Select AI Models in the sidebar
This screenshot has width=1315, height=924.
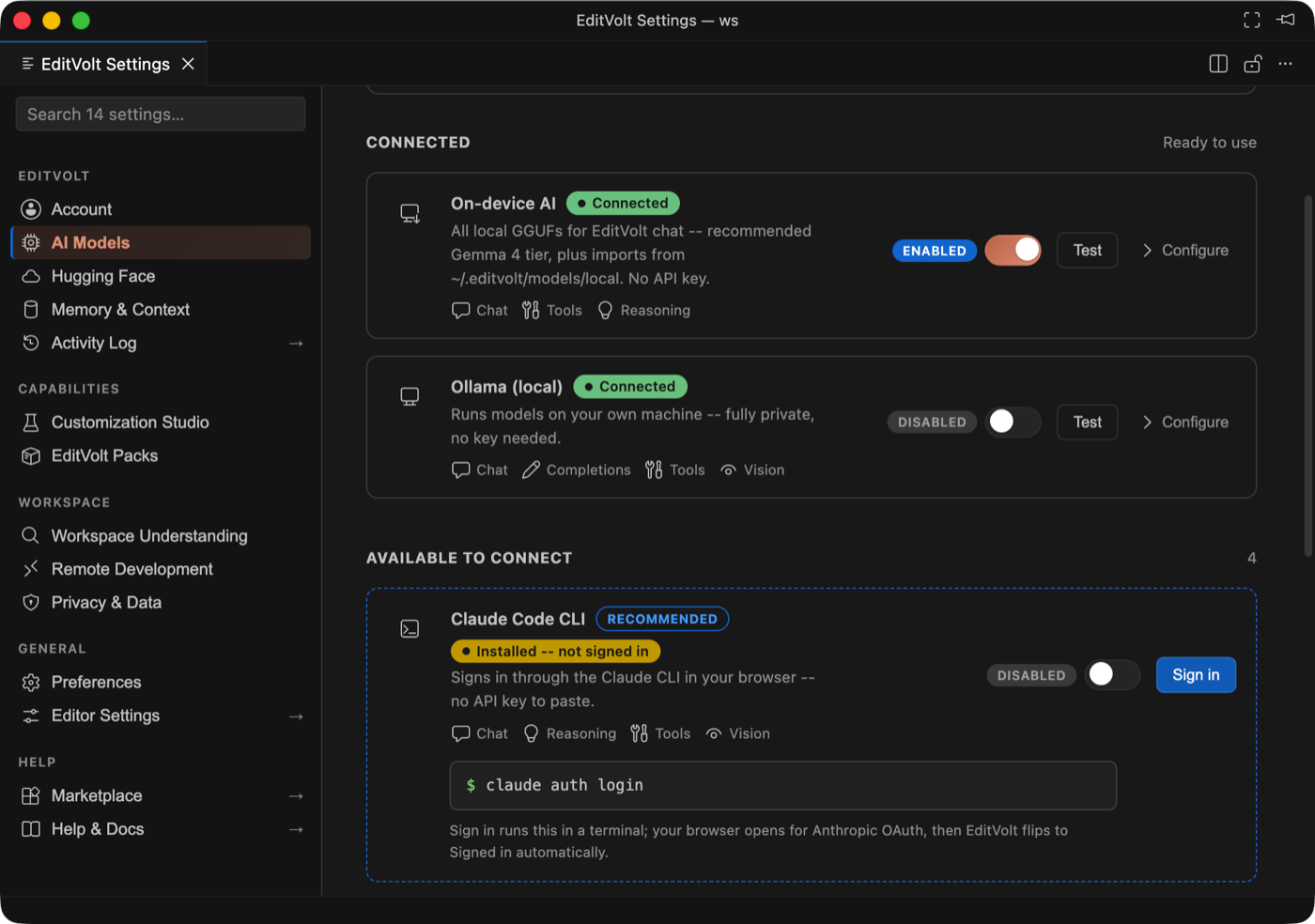(x=161, y=242)
